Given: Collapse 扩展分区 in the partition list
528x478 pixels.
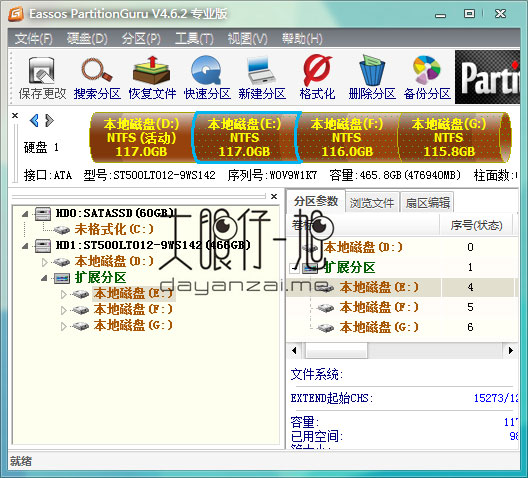Looking at the screenshot, I should pyautogui.click(x=295, y=268).
